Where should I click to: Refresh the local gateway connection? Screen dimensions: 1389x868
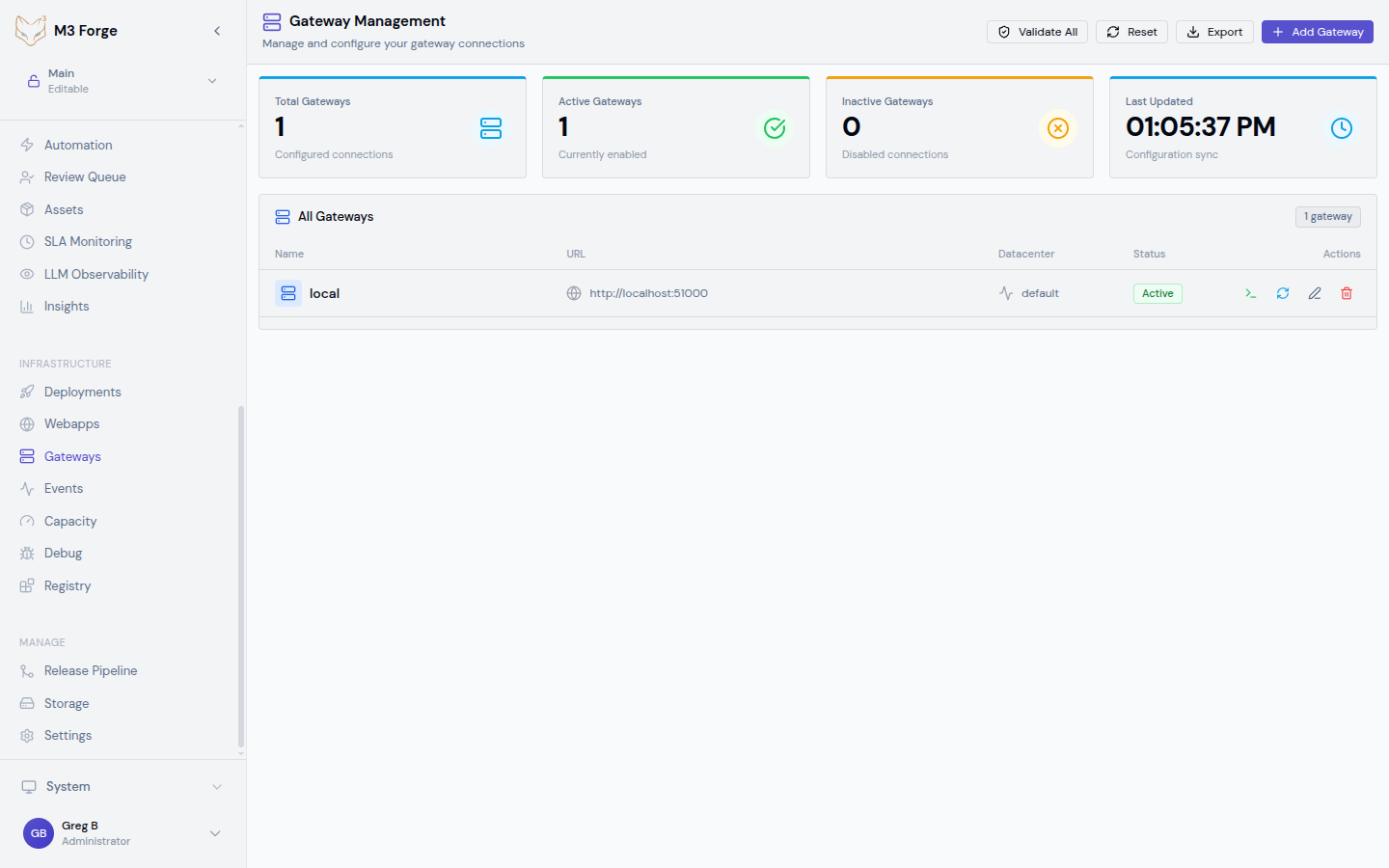pos(1282,292)
